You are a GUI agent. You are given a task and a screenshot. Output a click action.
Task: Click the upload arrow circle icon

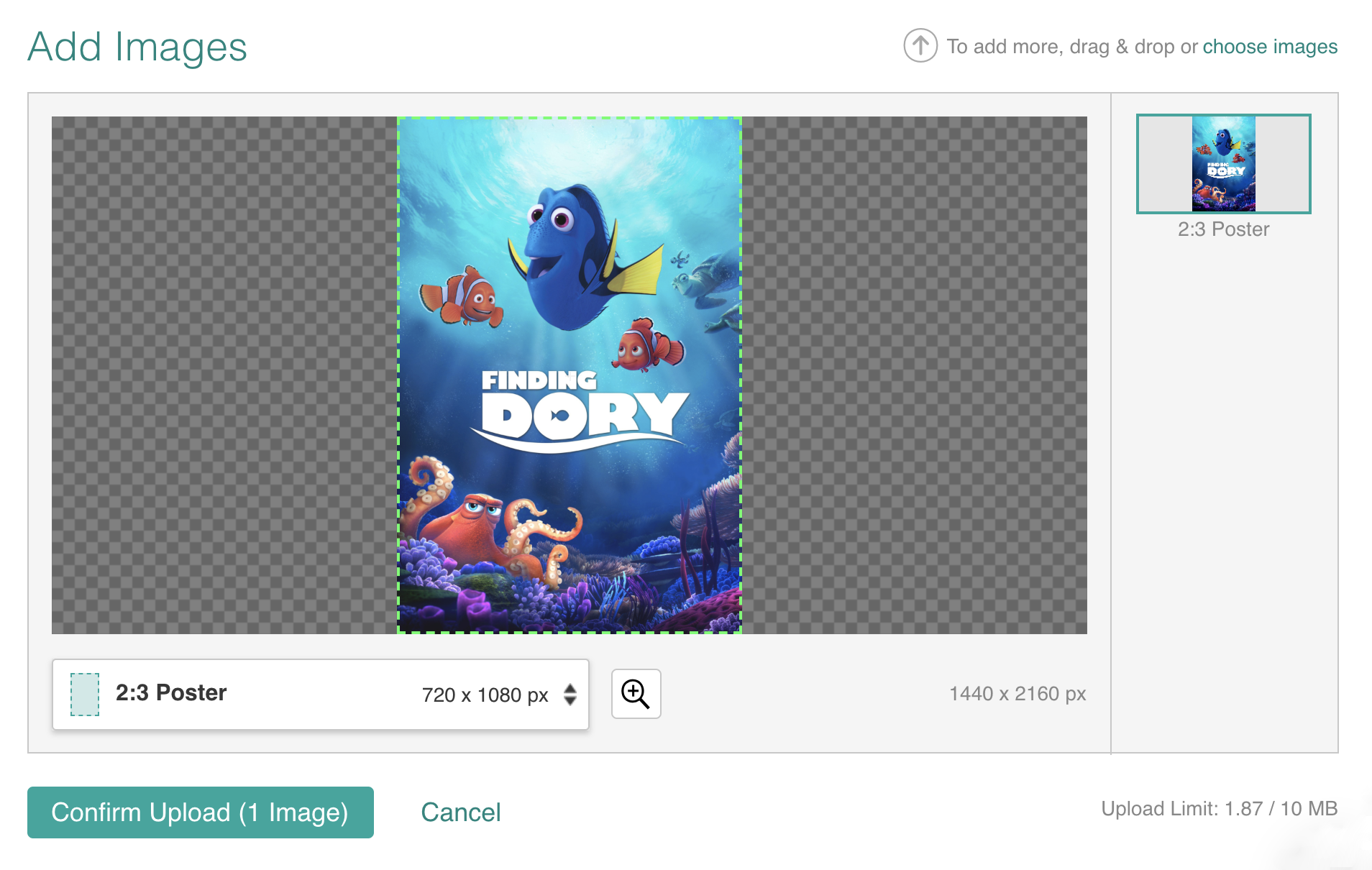click(x=920, y=46)
